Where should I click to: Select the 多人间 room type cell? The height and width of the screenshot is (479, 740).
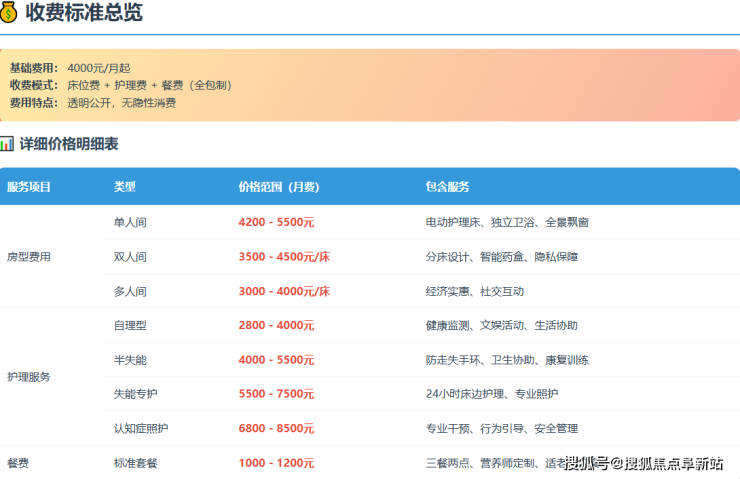[x=130, y=291]
